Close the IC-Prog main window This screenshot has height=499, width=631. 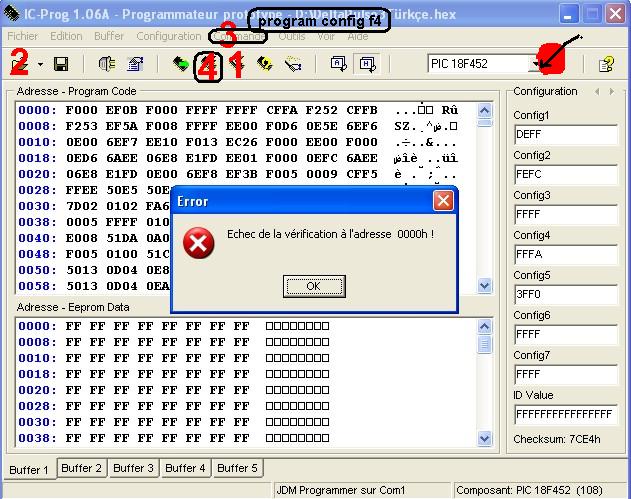click(x=616, y=14)
